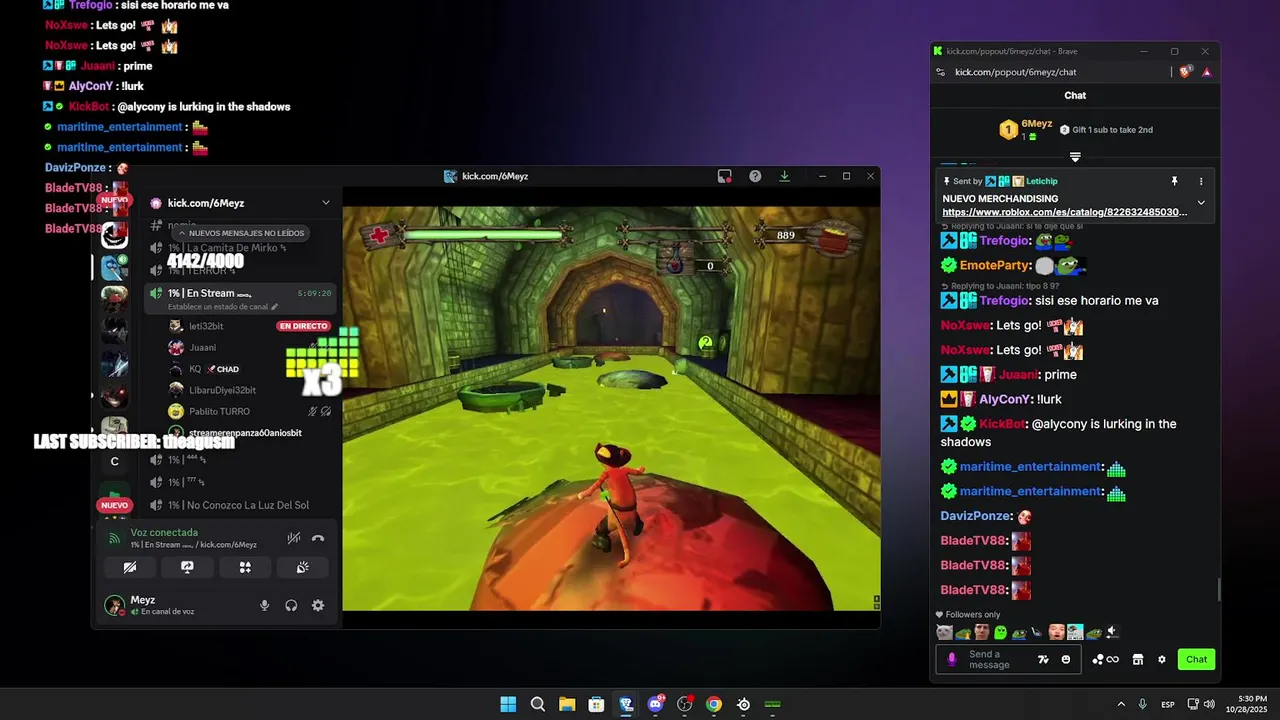
Task: Insert the white cat emote from quick emotes
Action: [944, 632]
